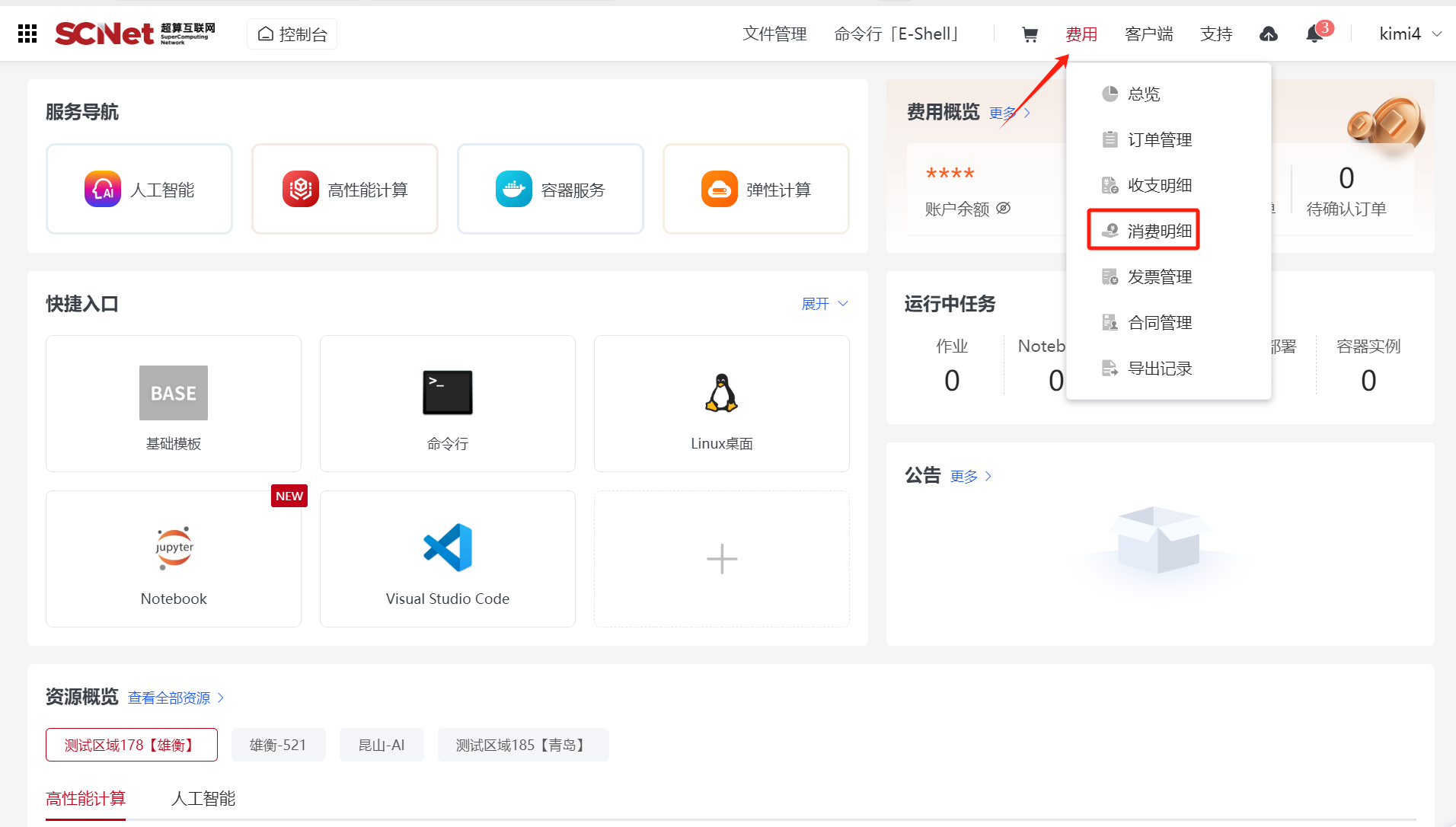The image size is (1456, 827).
Task: Expand the kimi4 user dropdown
Action: [x=1410, y=34]
